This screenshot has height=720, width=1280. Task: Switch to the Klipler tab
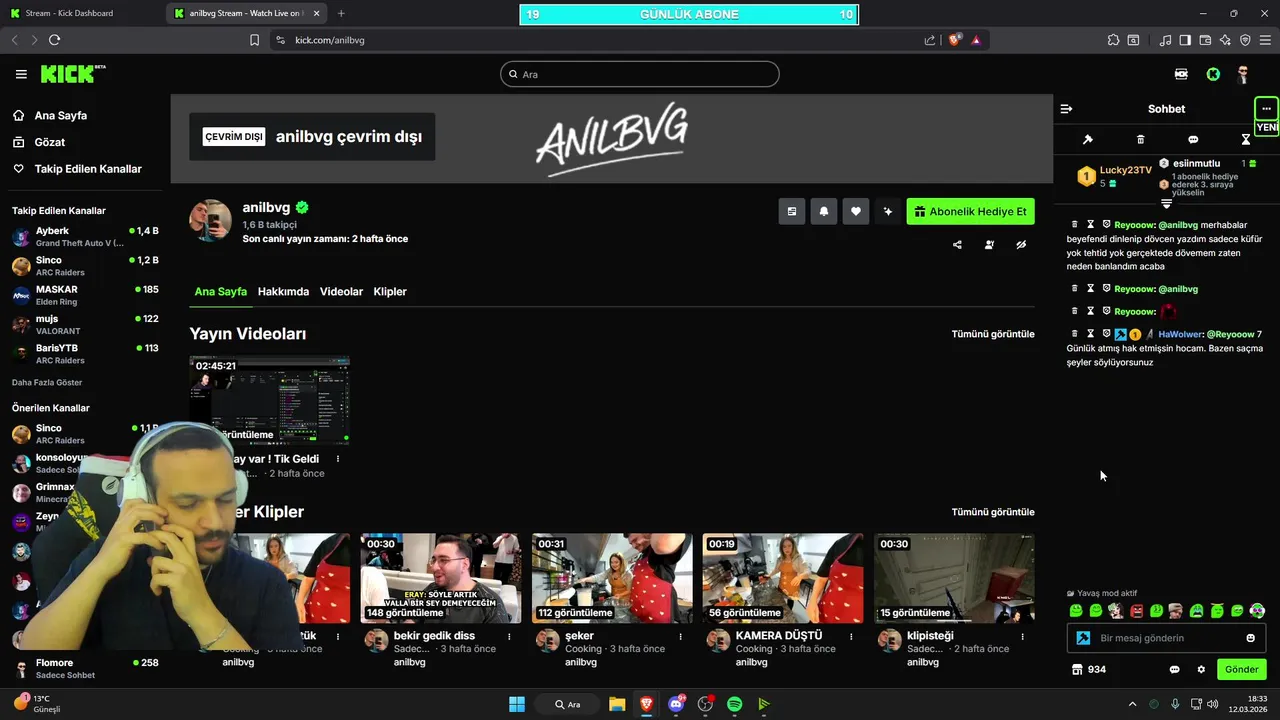tap(390, 291)
